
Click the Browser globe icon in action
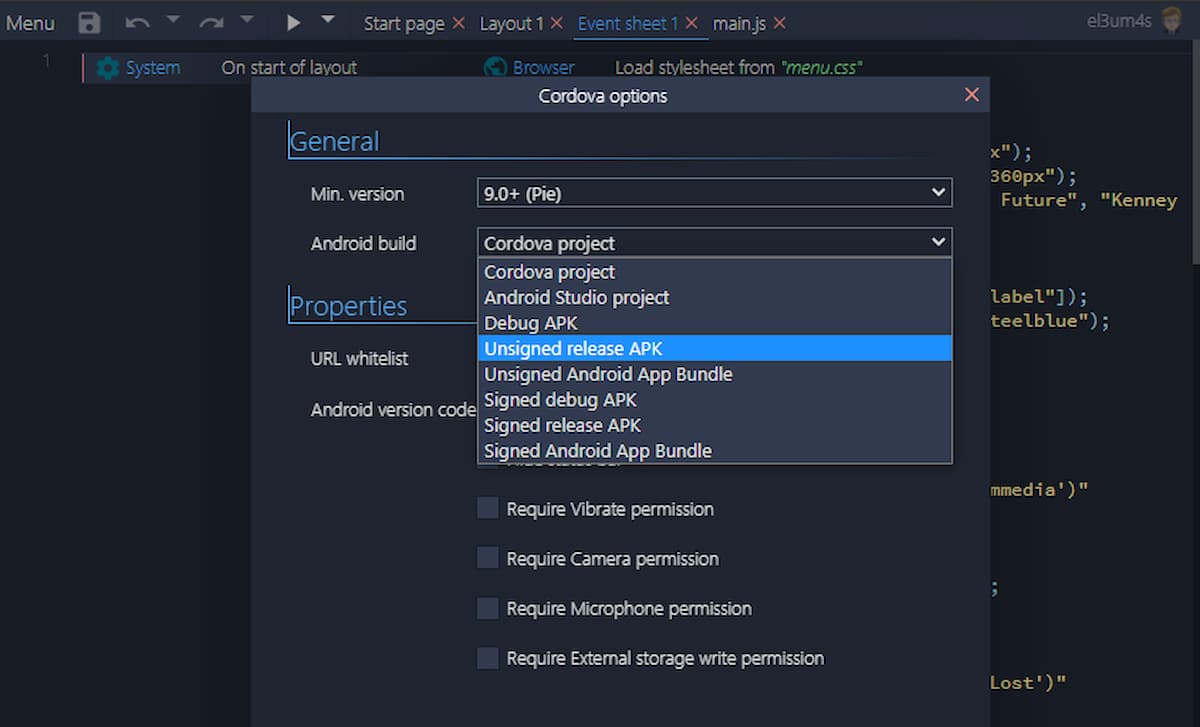pos(494,68)
